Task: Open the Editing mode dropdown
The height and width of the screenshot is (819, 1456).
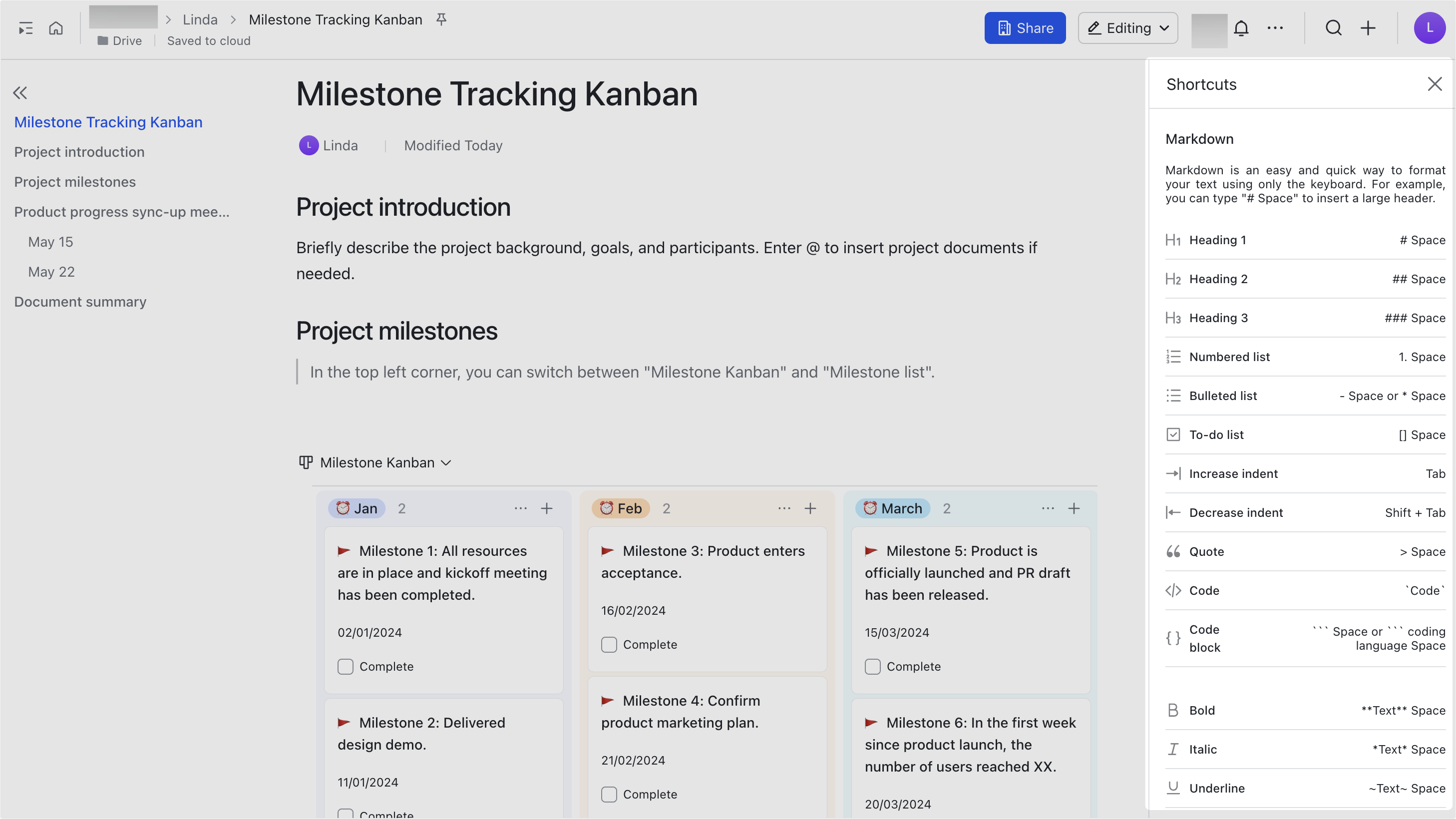Action: click(1127, 28)
